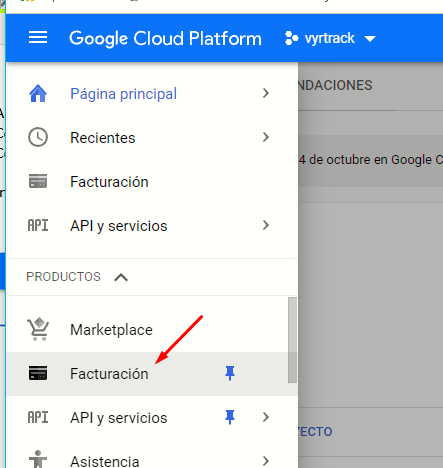Click the top Facturación credit card icon

pyautogui.click(x=38, y=181)
